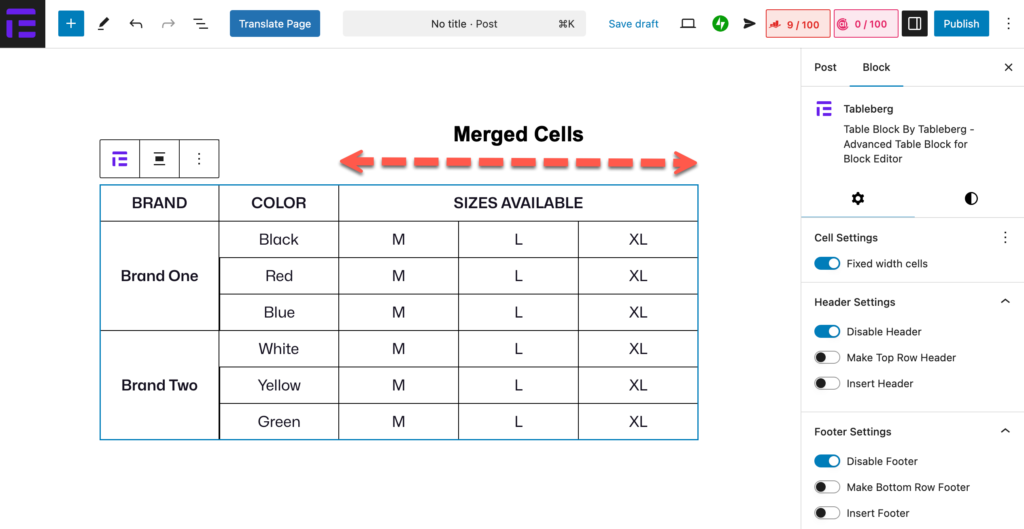
Task: Switch to the half-circle styles tab
Action: point(971,199)
